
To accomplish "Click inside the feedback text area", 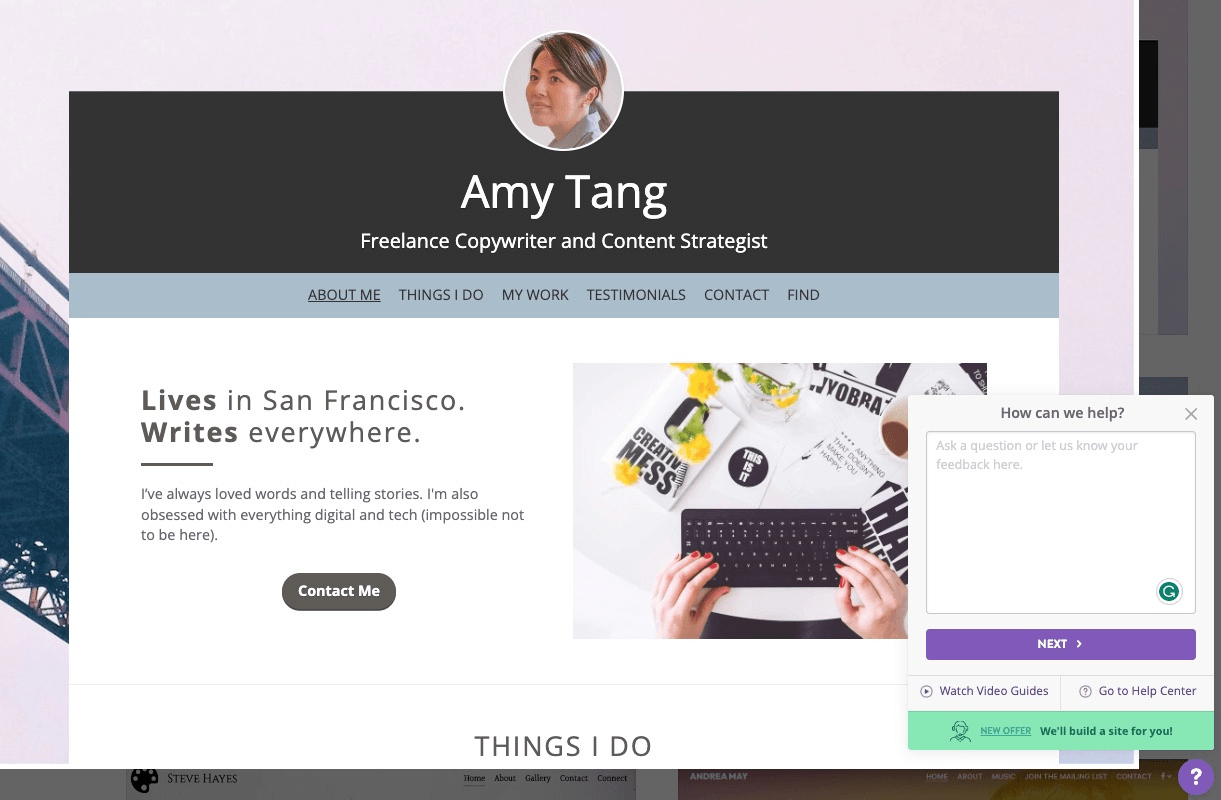I will [1060, 520].
